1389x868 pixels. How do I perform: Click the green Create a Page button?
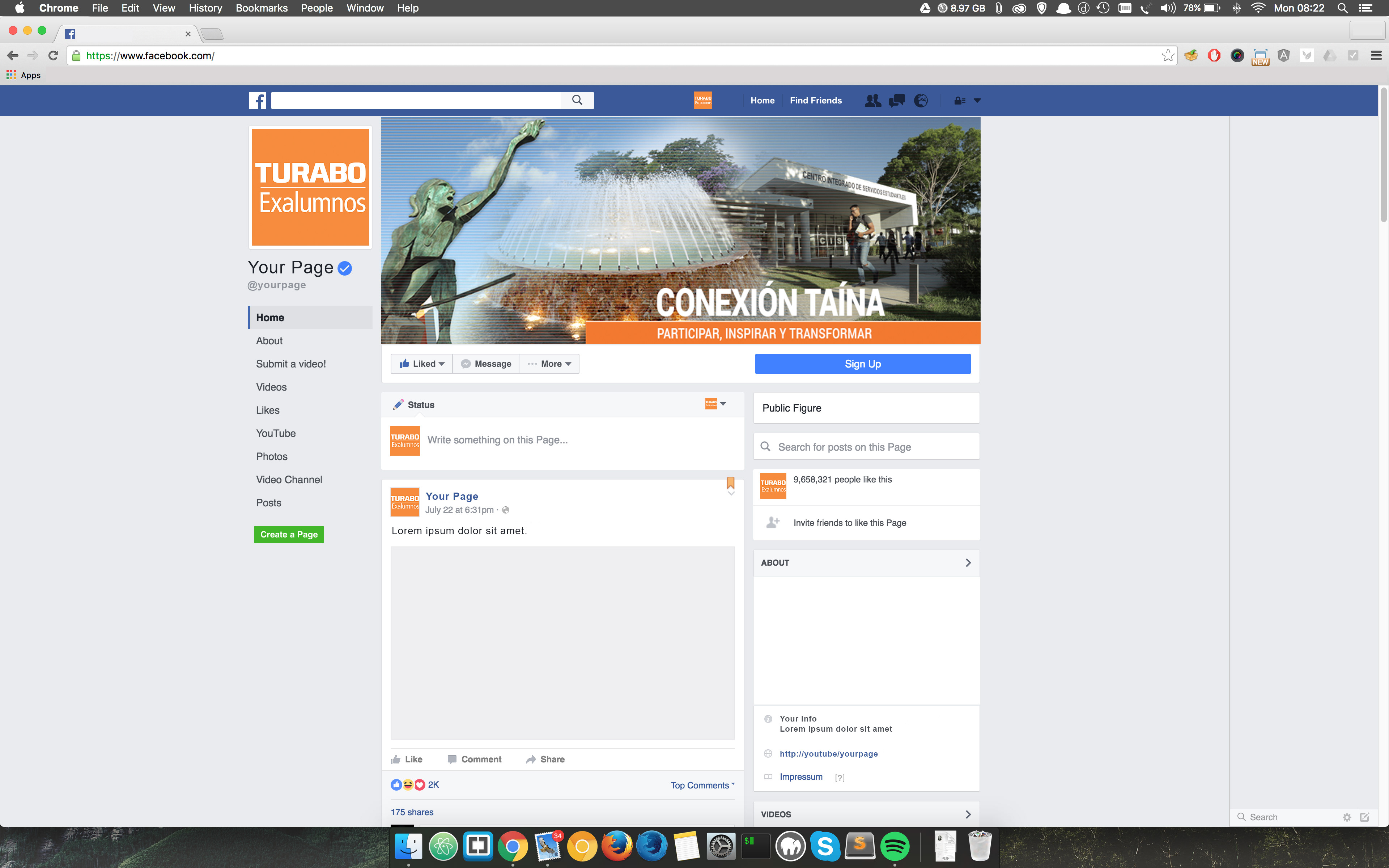click(289, 535)
